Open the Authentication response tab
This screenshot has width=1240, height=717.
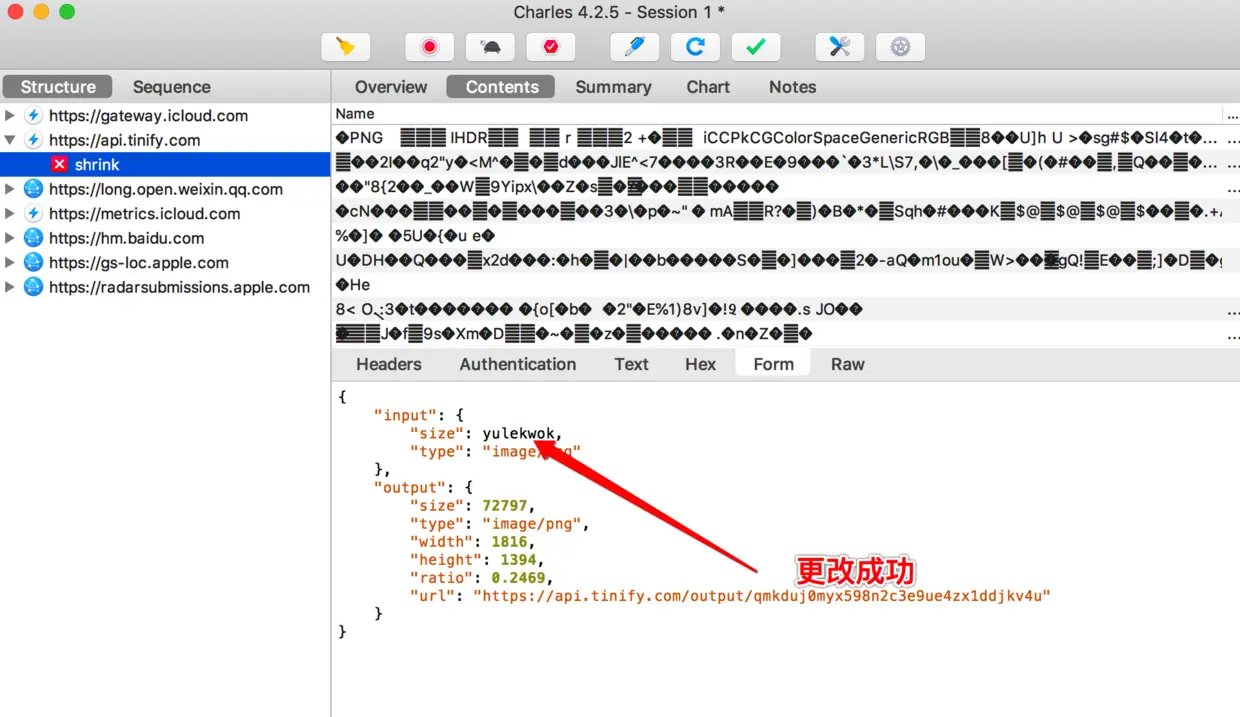click(x=518, y=364)
